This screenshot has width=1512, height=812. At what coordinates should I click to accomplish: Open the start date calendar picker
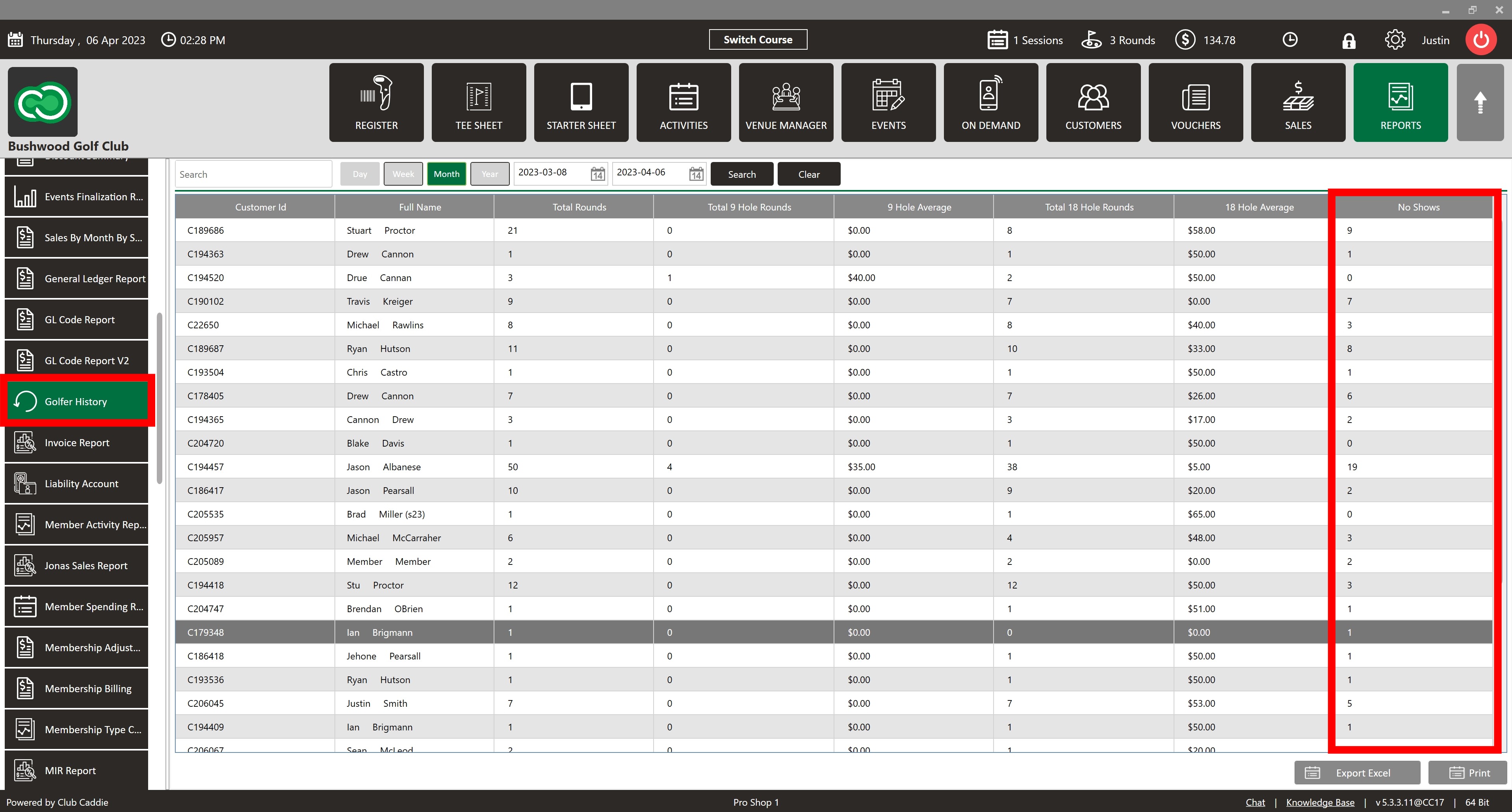[598, 174]
